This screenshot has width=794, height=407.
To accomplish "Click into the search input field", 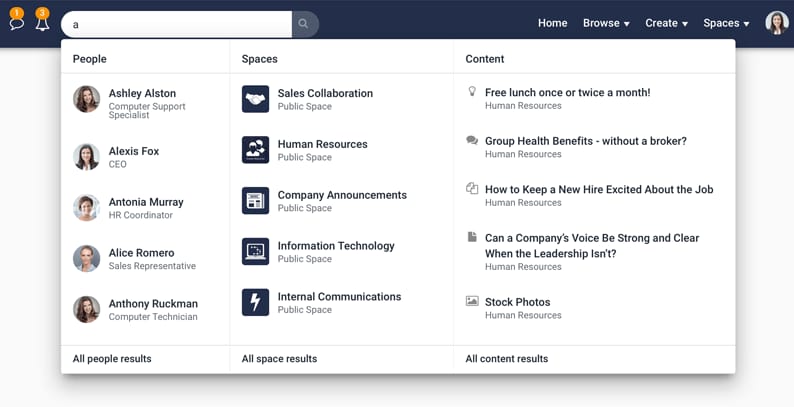I will coord(177,24).
